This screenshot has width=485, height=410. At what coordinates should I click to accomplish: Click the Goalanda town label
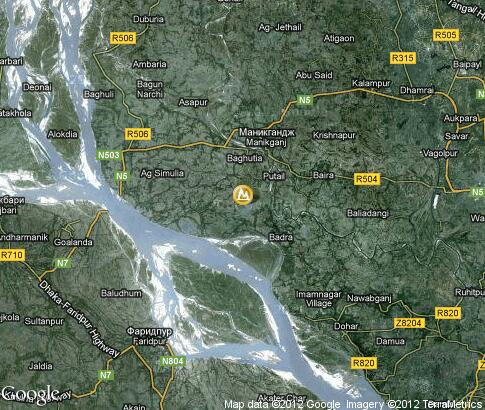73,242
